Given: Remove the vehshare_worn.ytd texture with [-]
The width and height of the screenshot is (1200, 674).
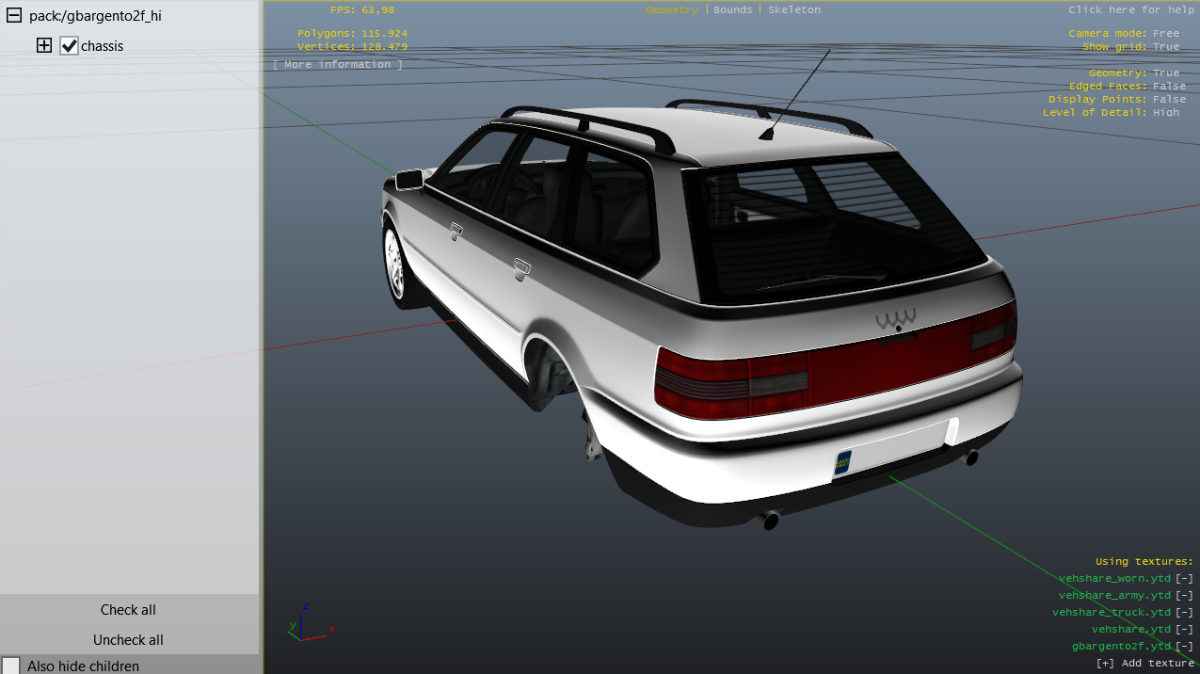Looking at the screenshot, I should pyautogui.click(x=1184, y=579).
